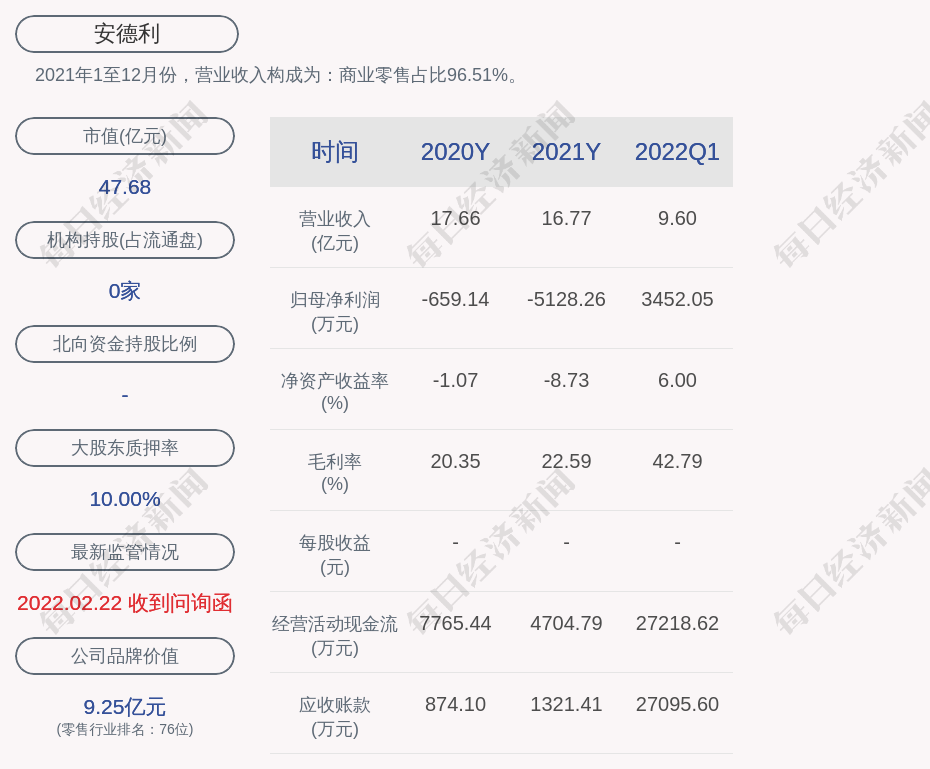
Task: Select the 2020Y column header
Action: [x=455, y=152]
